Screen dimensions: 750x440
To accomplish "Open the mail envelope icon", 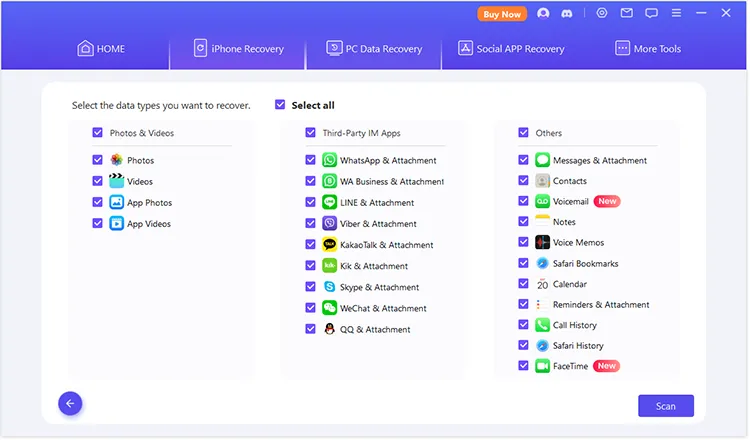I will pos(627,14).
